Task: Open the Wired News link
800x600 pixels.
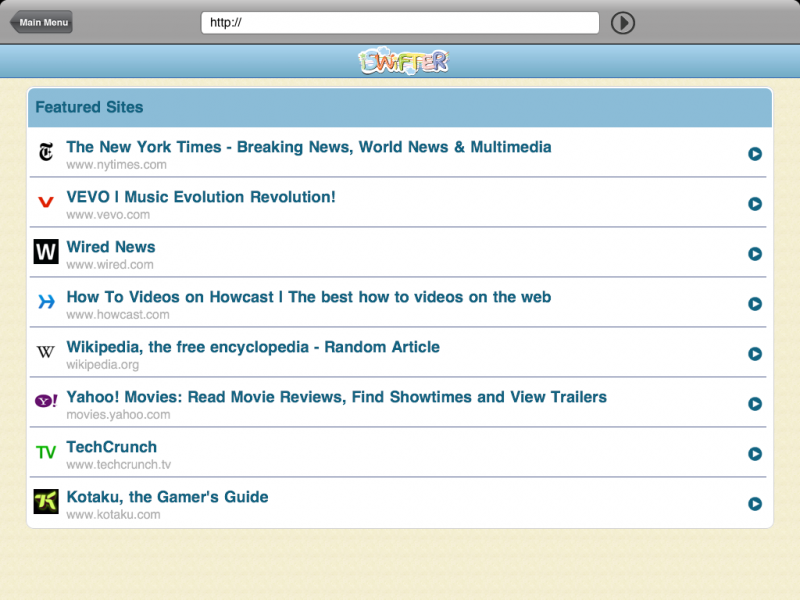Action: 111,247
